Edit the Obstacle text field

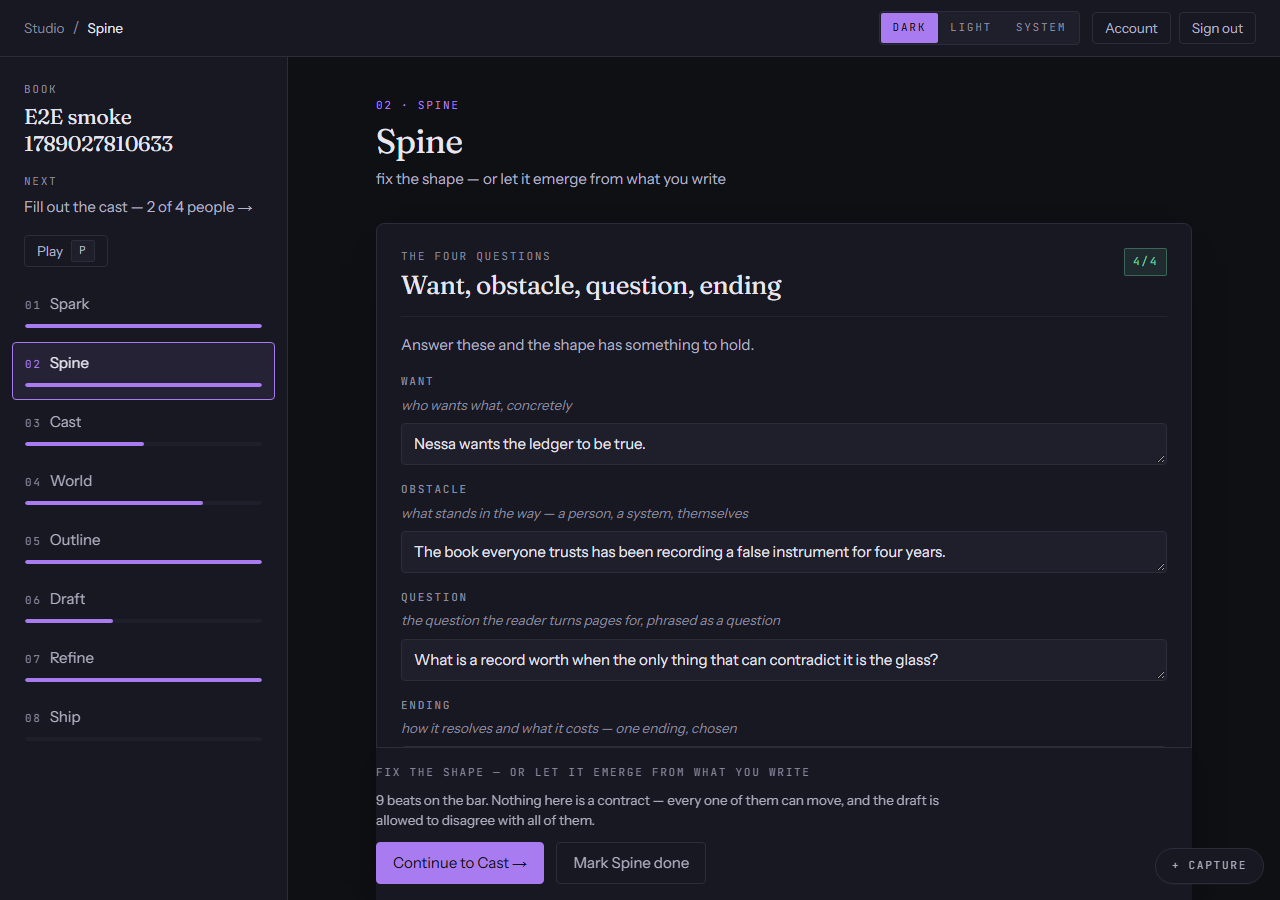(784, 552)
